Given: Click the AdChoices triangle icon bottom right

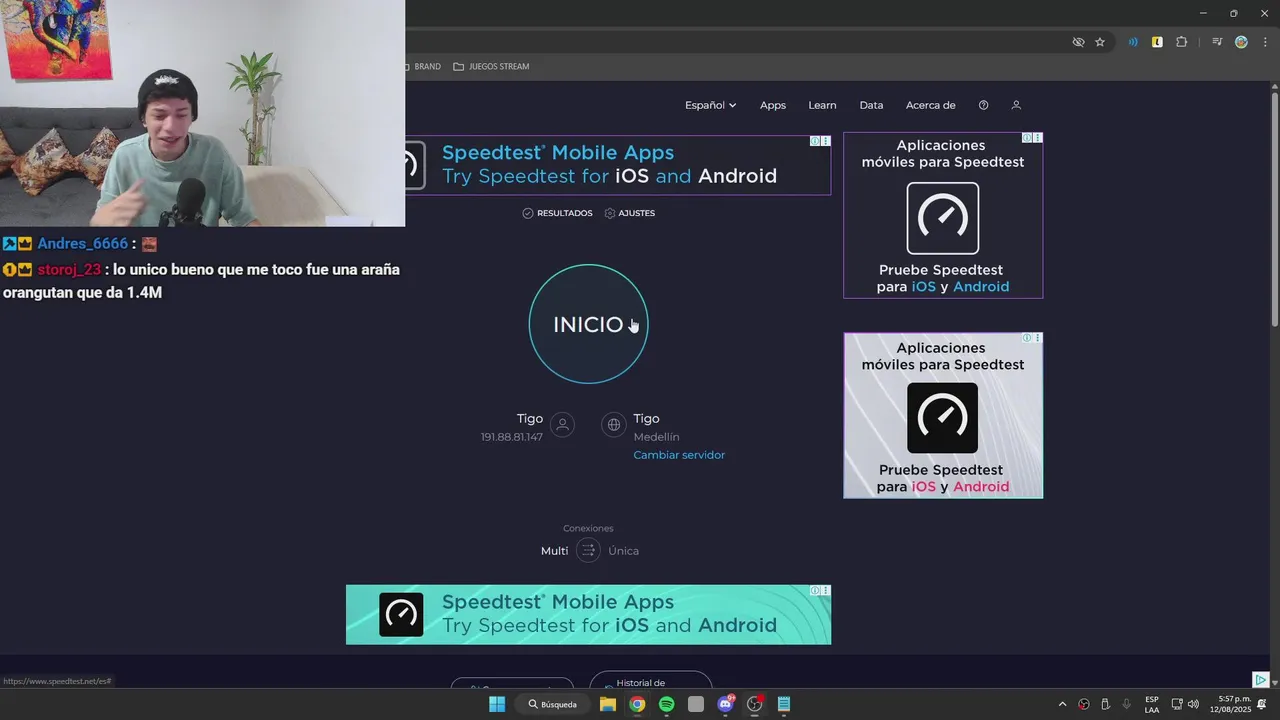Looking at the screenshot, I should point(1261,680).
